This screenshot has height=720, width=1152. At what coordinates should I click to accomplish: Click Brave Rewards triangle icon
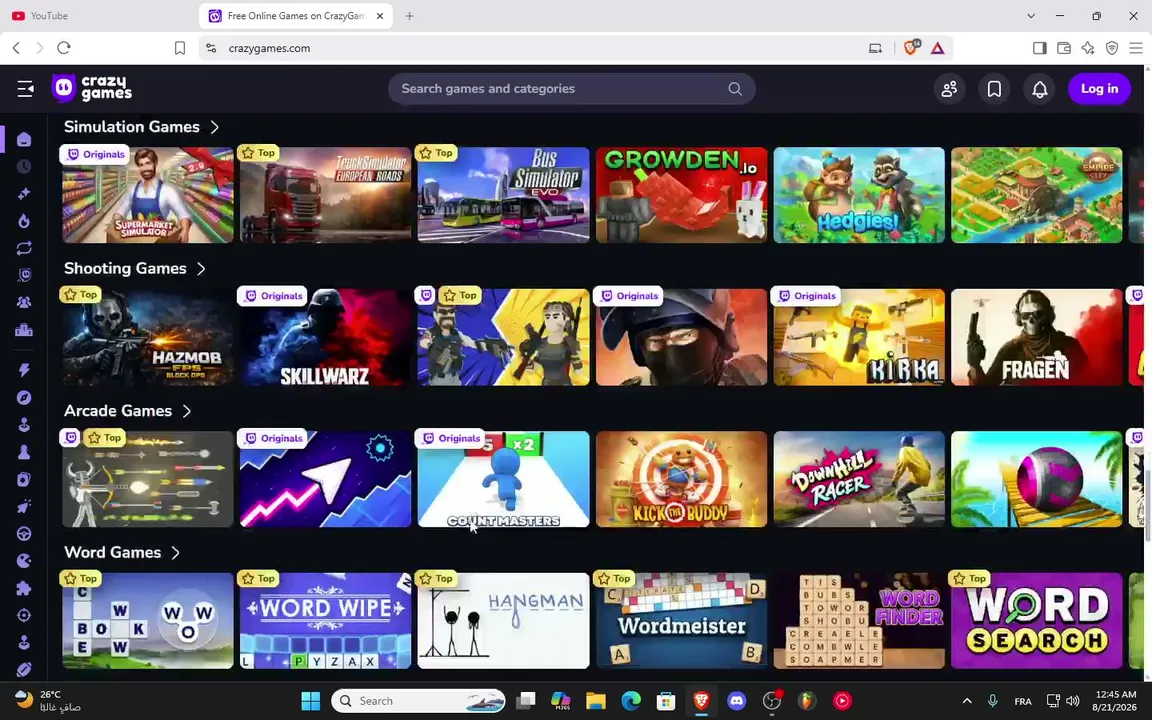click(x=937, y=48)
